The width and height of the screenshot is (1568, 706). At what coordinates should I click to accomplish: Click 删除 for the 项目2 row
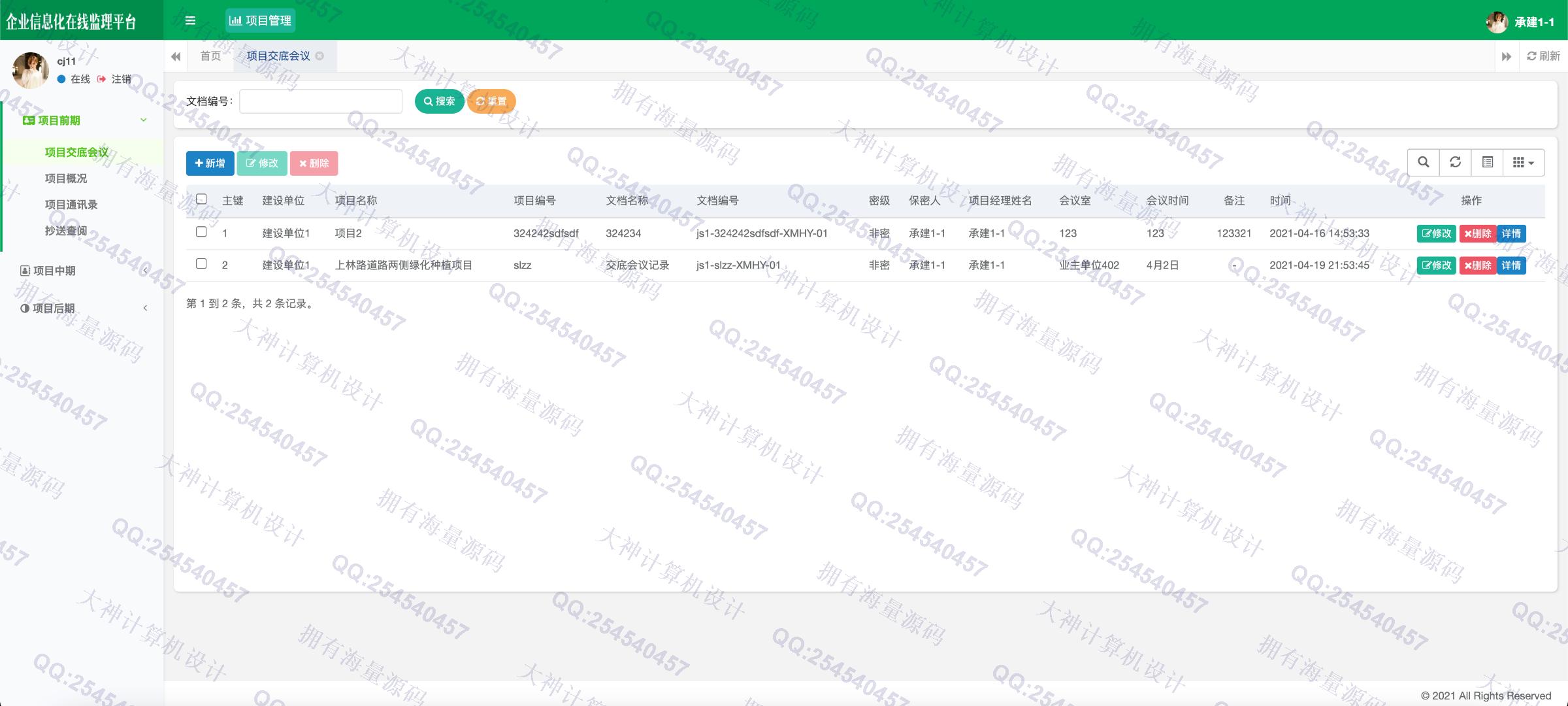1478,233
